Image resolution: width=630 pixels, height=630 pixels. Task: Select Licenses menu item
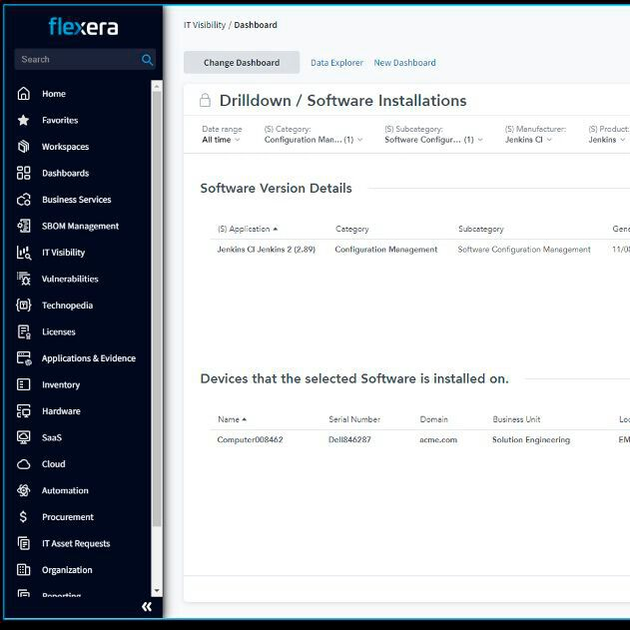click(59, 332)
